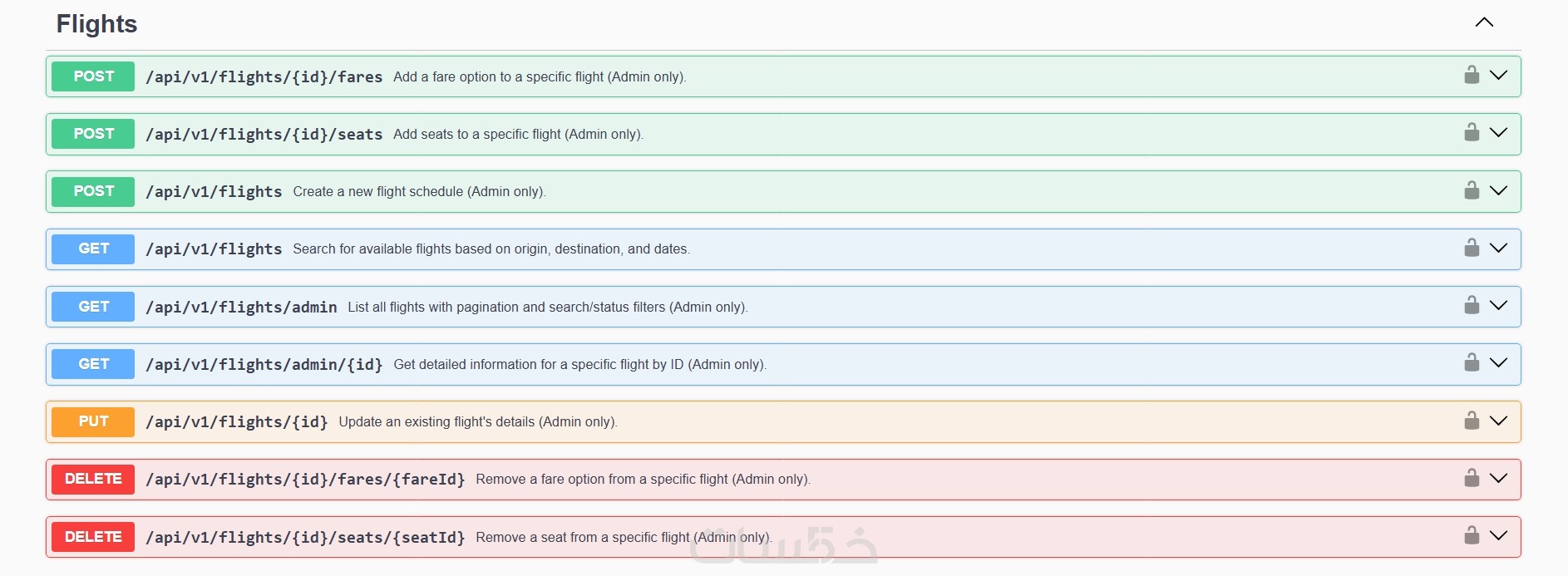The width and height of the screenshot is (1568, 576).
Task: Expand the DELETE seats/{seatId} endpoint chevron
Action: pyautogui.click(x=1498, y=536)
